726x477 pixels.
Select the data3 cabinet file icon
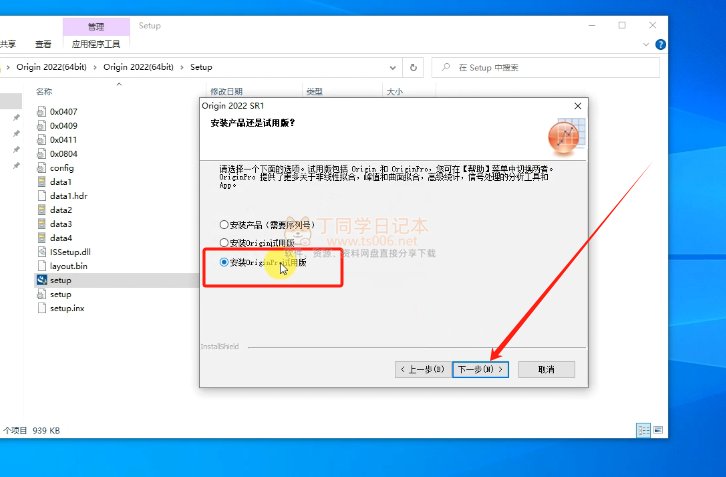coord(42,224)
